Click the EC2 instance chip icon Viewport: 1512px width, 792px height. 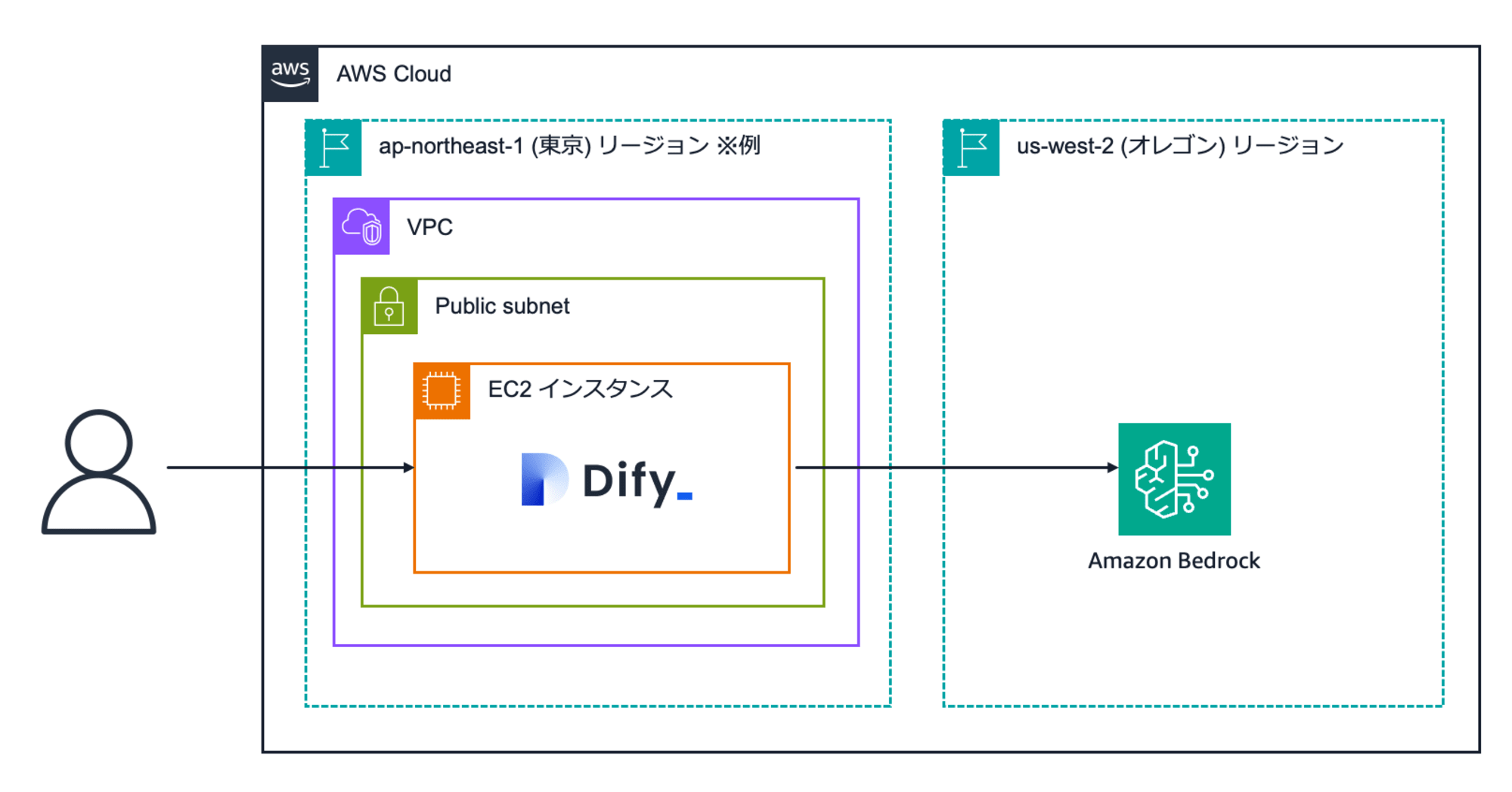(x=442, y=391)
